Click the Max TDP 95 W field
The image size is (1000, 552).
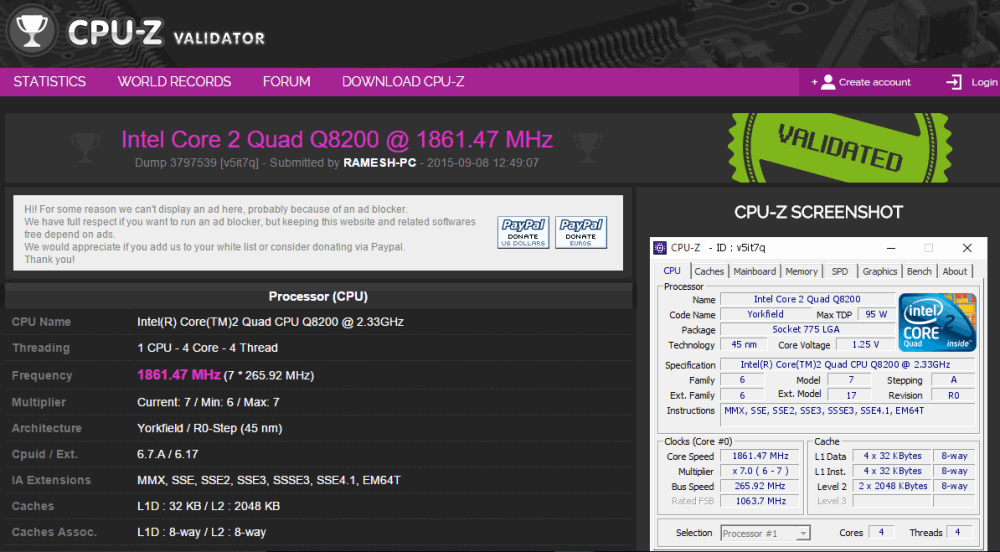pos(876,315)
